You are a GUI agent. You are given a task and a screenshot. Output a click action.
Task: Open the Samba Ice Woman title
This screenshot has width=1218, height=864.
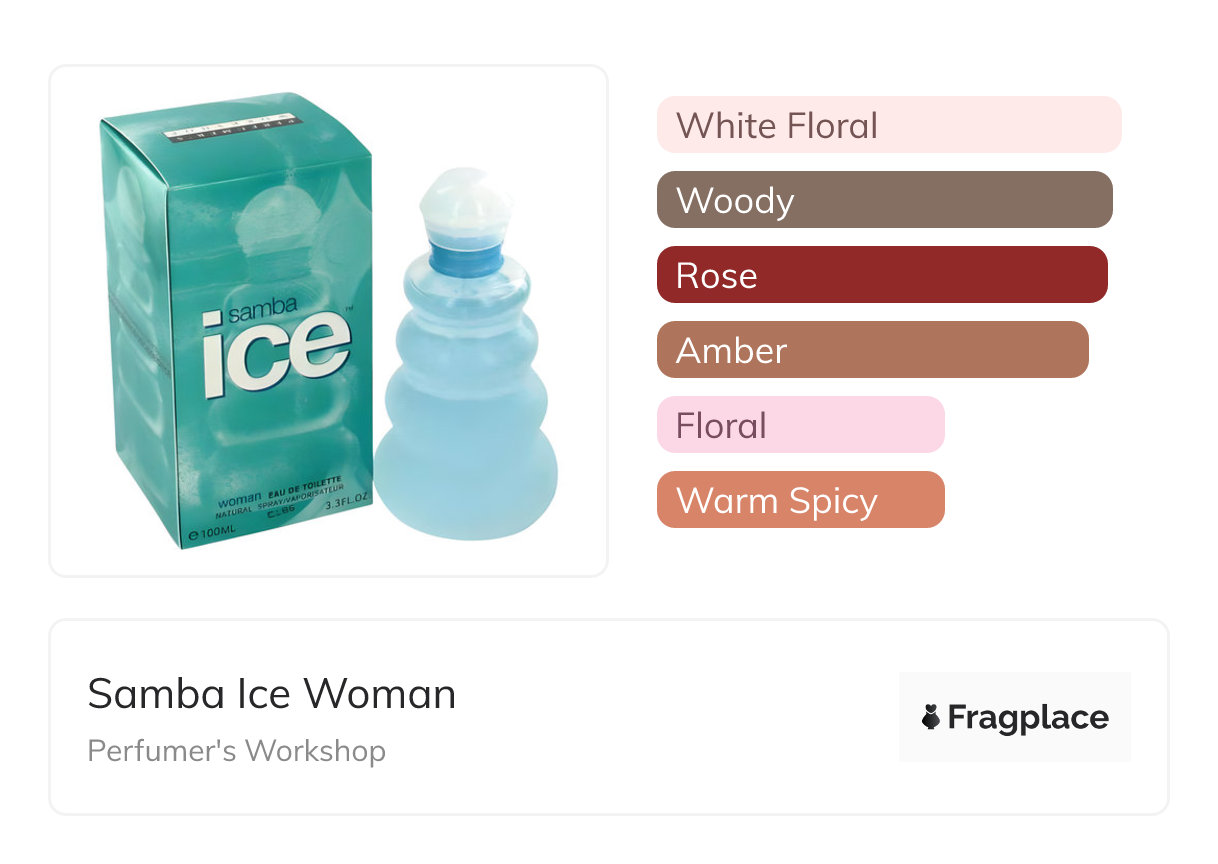coord(271,694)
